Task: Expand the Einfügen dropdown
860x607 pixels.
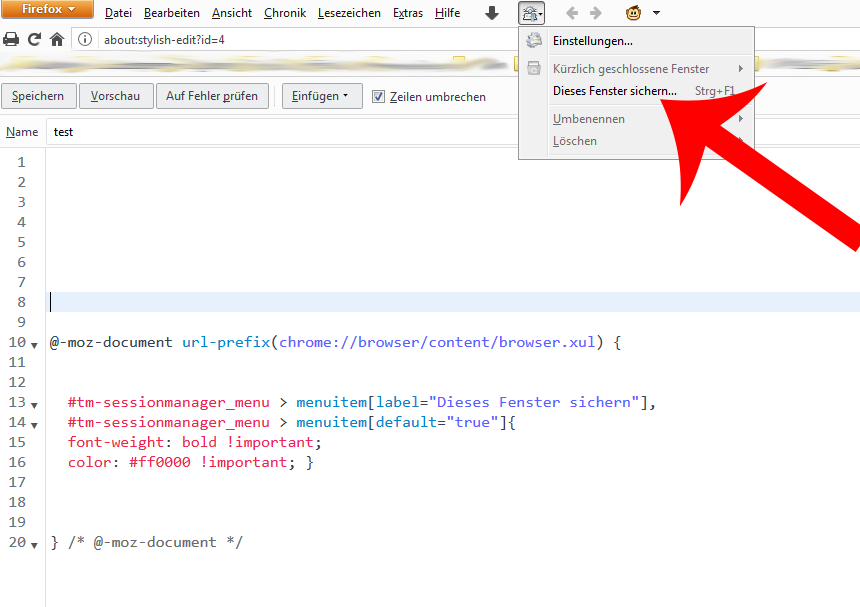Action: coord(321,96)
